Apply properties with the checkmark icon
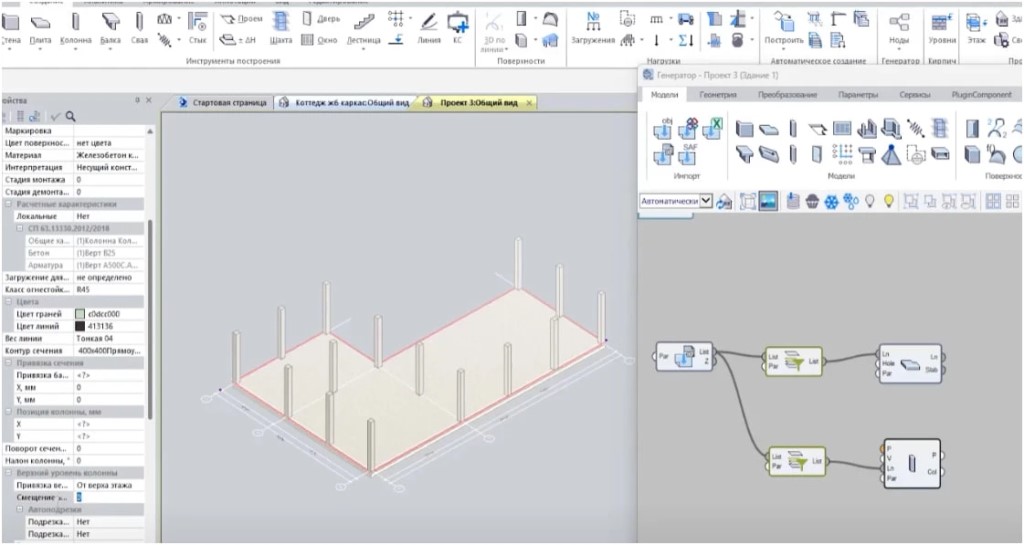 (x=55, y=117)
